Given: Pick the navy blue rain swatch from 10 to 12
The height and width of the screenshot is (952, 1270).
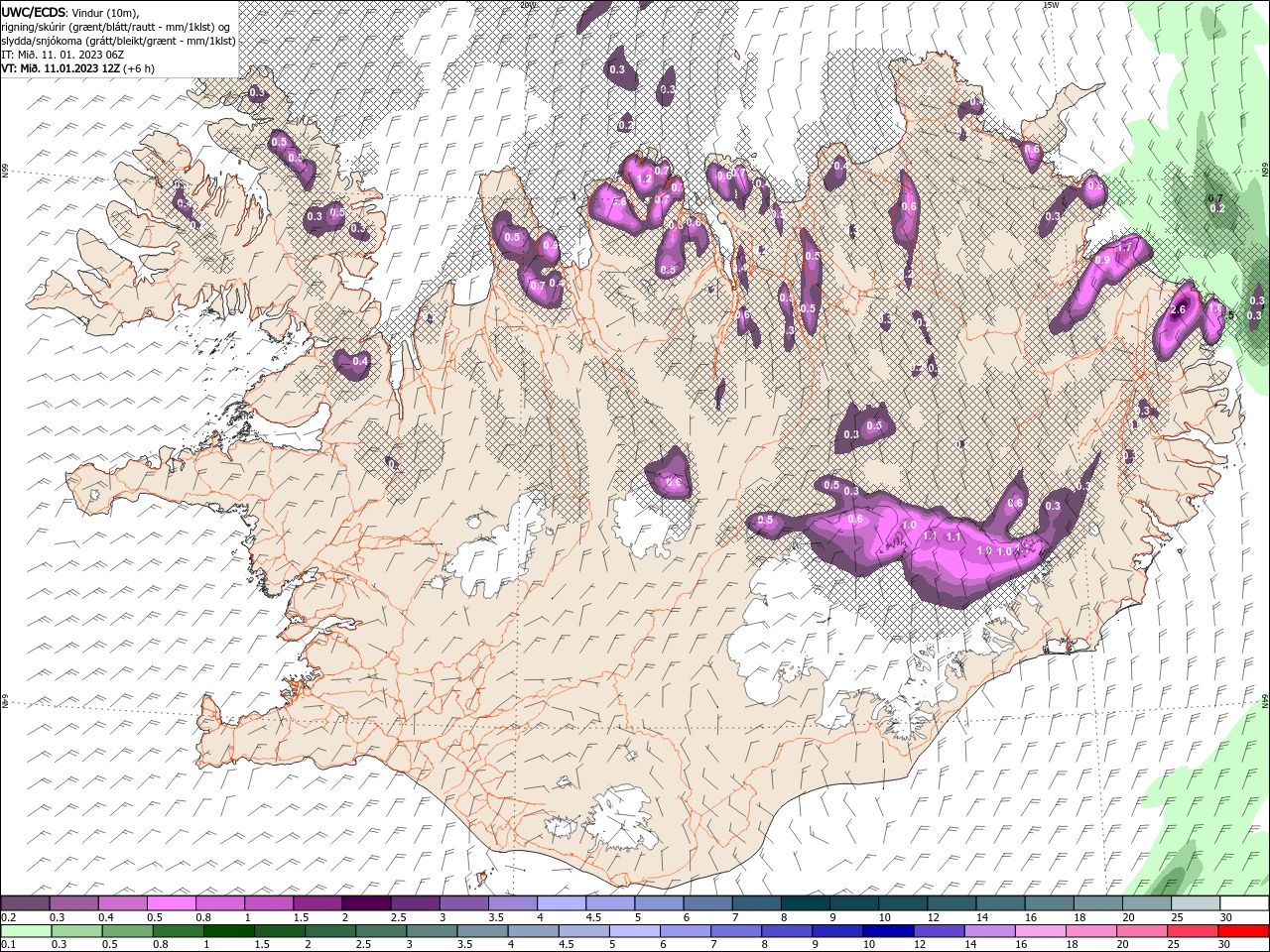Looking at the screenshot, I should coord(887,930).
